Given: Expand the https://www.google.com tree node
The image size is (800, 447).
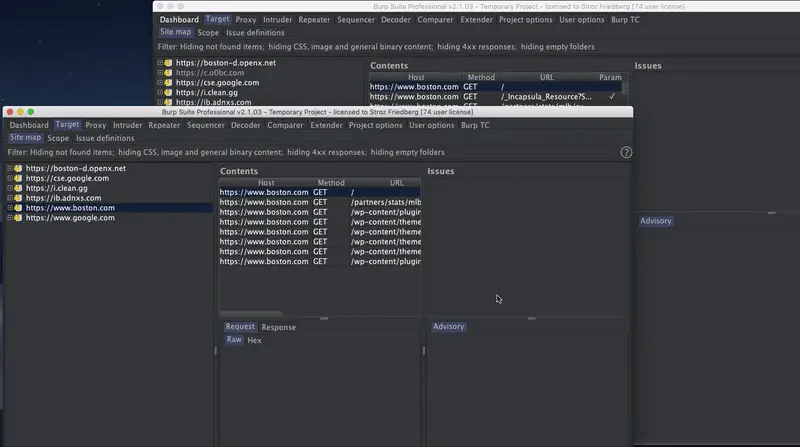Looking at the screenshot, I should click(9, 218).
